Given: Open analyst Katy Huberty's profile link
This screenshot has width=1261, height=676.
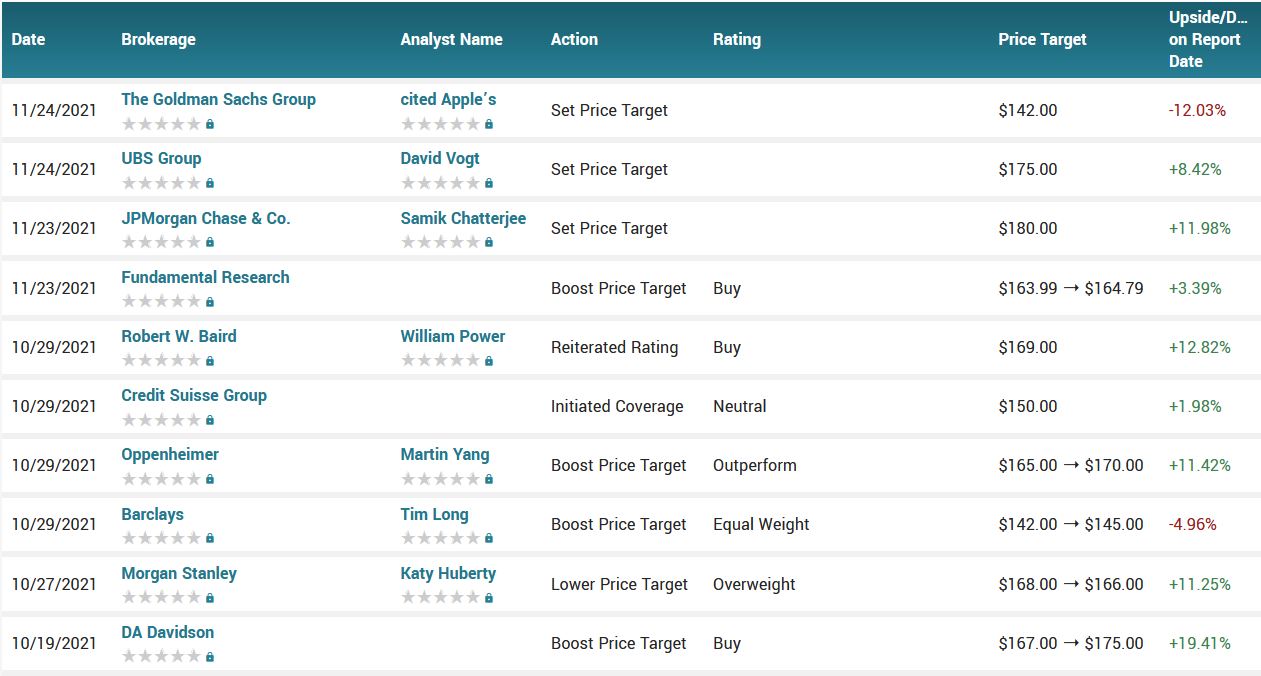Looking at the screenshot, I should [448, 573].
